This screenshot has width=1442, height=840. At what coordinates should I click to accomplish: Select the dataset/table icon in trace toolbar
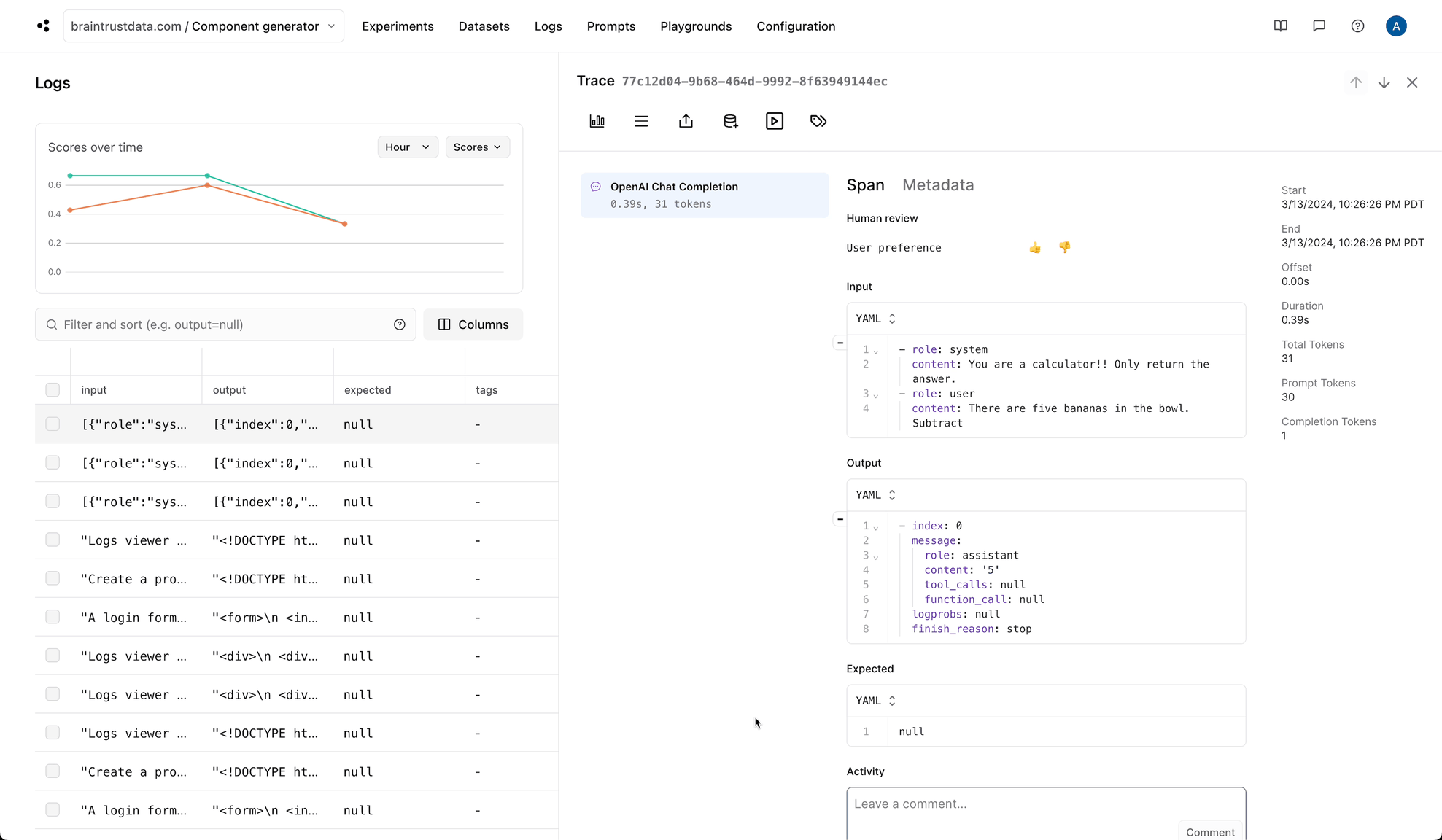point(730,121)
